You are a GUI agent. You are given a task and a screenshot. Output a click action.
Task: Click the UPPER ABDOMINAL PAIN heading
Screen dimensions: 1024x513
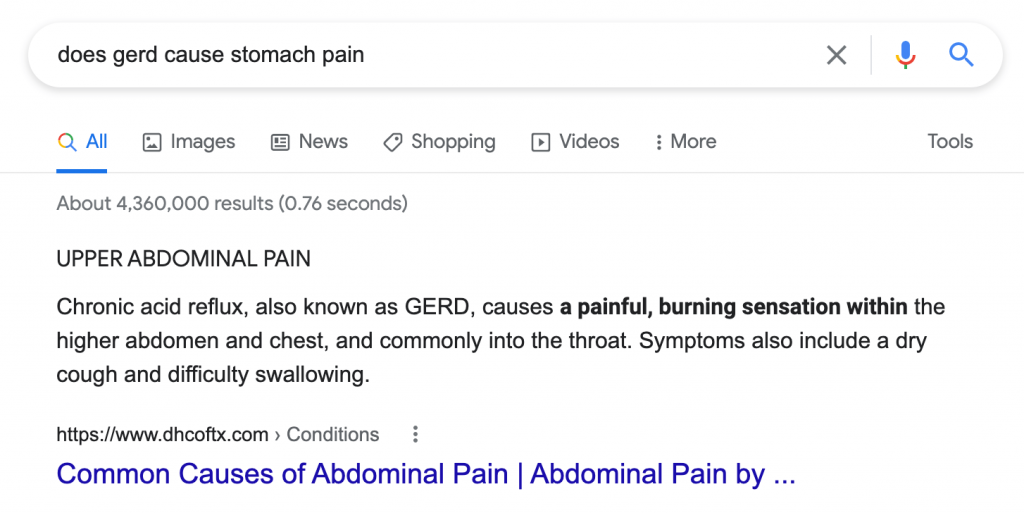pos(184,259)
